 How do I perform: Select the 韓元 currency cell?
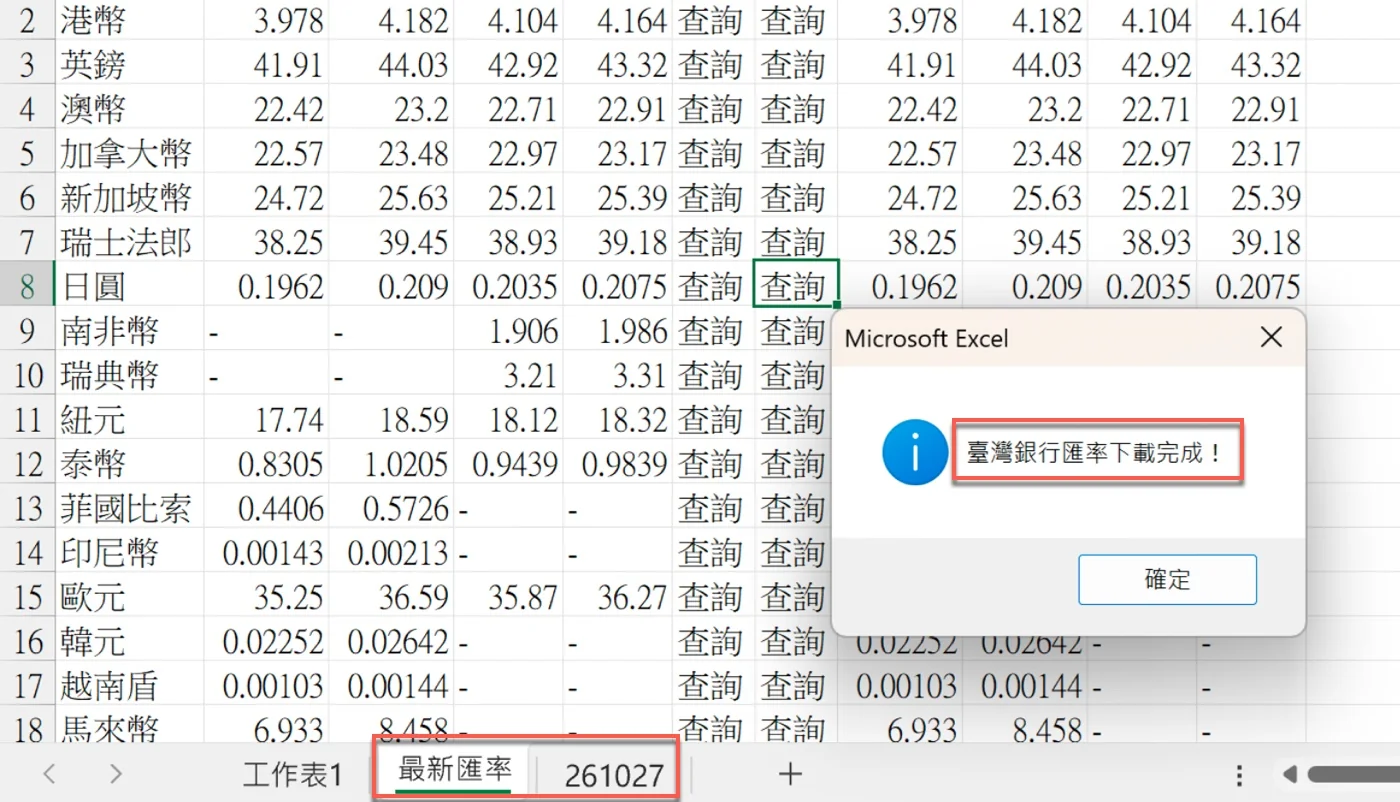(x=129, y=641)
